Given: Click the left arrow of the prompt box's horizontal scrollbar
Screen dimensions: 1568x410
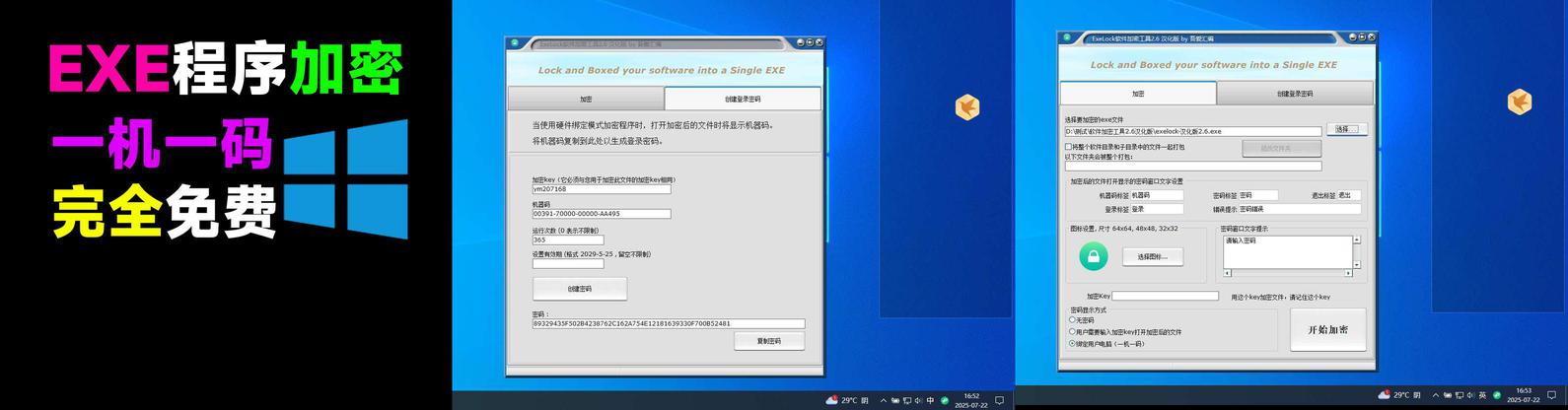Looking at the screenshot, I should pyautogui.click(x=1227, y=273).
